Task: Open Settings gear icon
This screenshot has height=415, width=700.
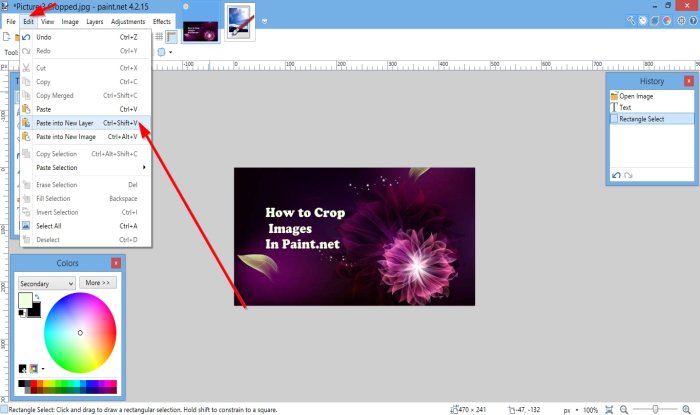Action: pyautogui.click(x=681, y=21)
